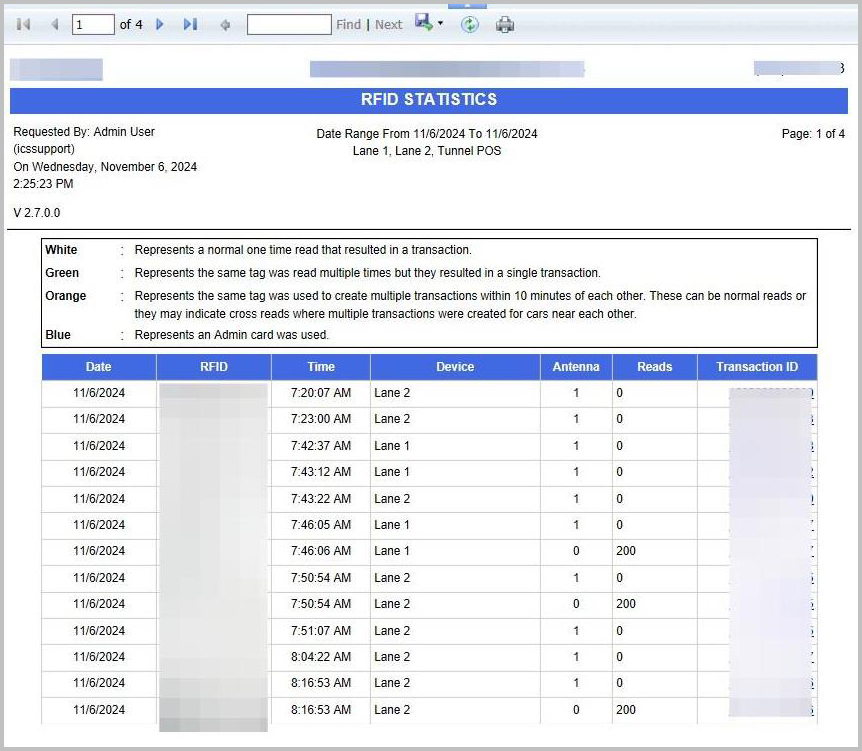This screenshot has width=862, height=751.
Task: Click the Lane 2 device at 8:04:22 AM
Action: point(392,656)
